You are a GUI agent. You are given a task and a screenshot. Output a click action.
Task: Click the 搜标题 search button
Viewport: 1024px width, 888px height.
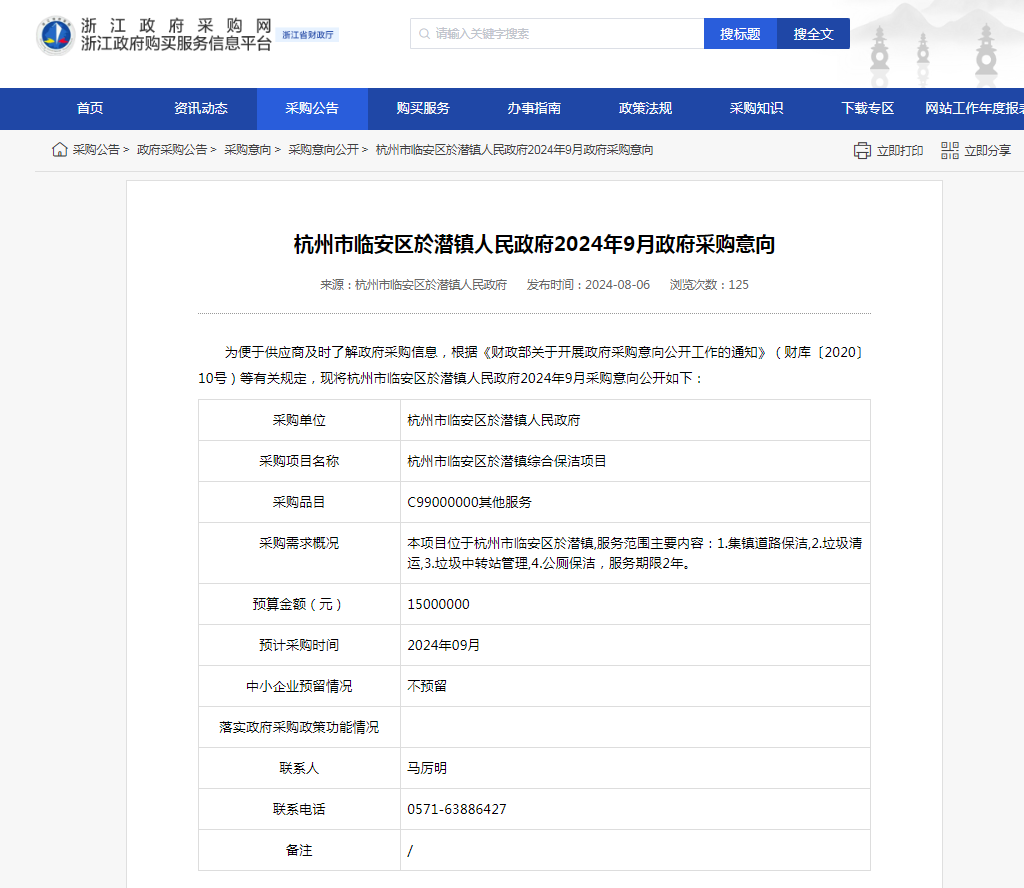741,34
